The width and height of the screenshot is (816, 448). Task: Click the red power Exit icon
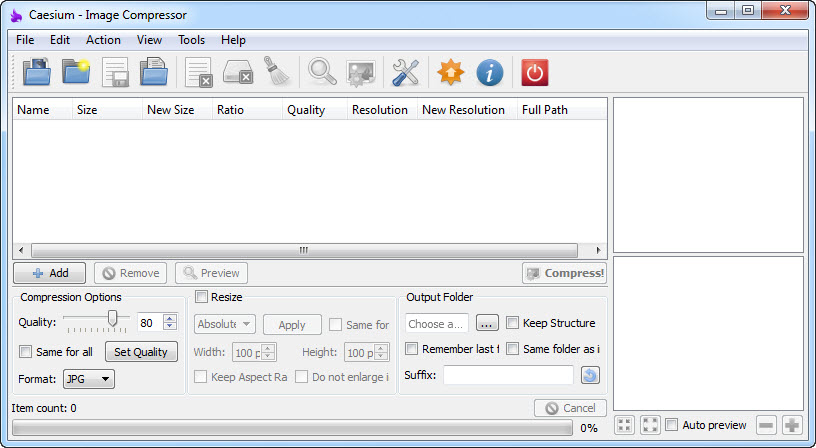(x=534, y=72)
